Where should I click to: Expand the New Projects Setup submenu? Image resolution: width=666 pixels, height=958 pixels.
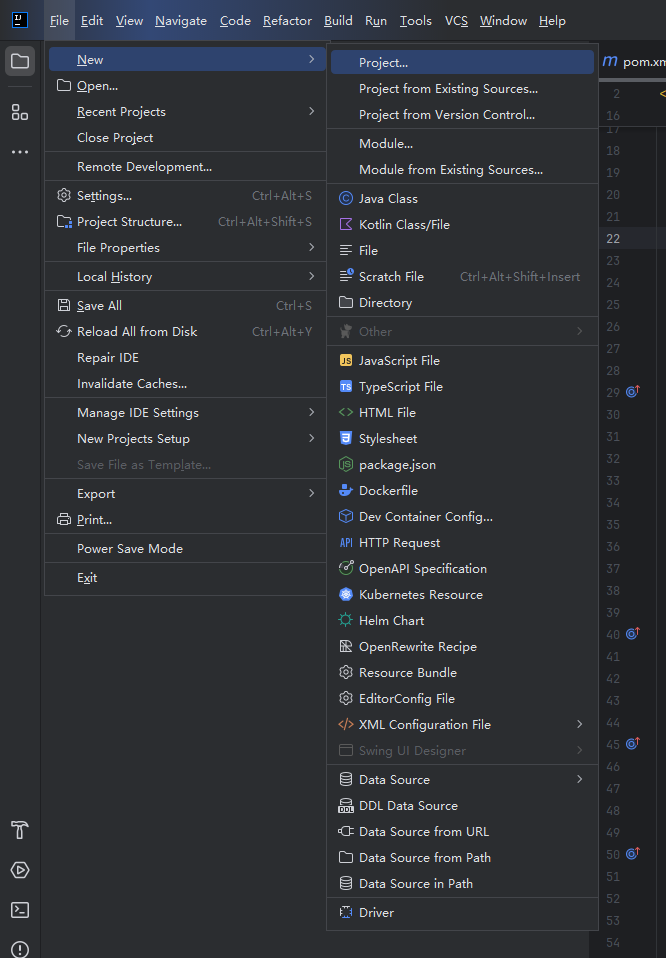[312, 438]
